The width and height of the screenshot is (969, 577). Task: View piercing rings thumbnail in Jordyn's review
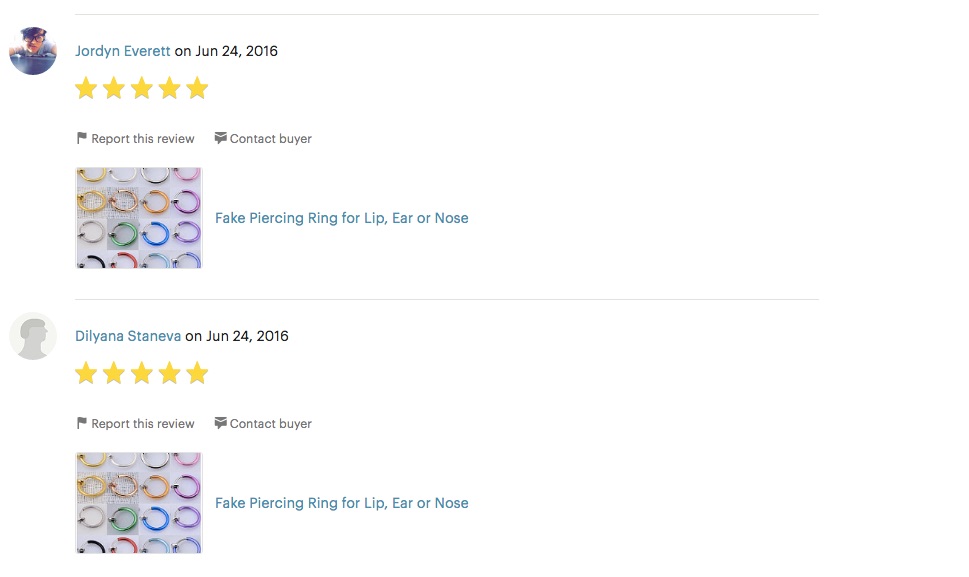click(139, 218)
